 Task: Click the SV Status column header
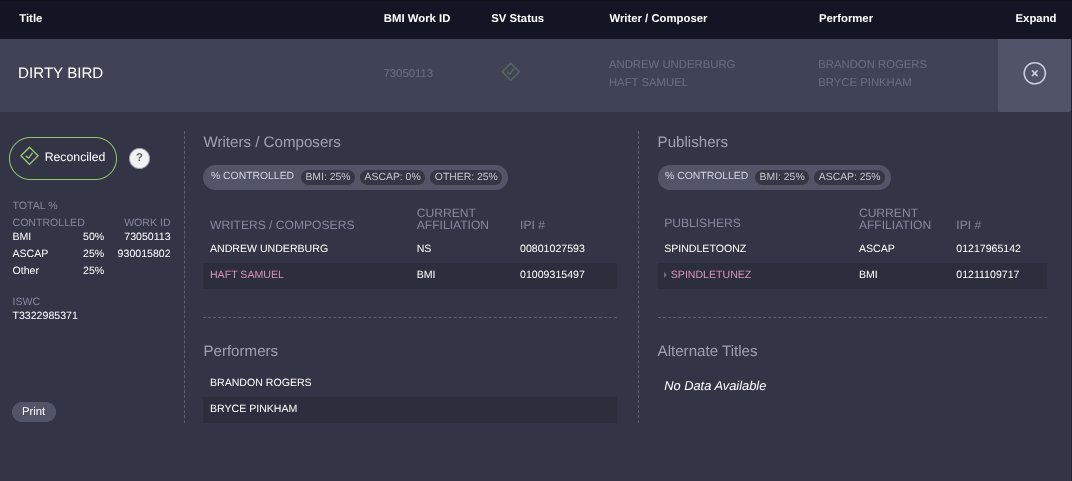point(518,18)
